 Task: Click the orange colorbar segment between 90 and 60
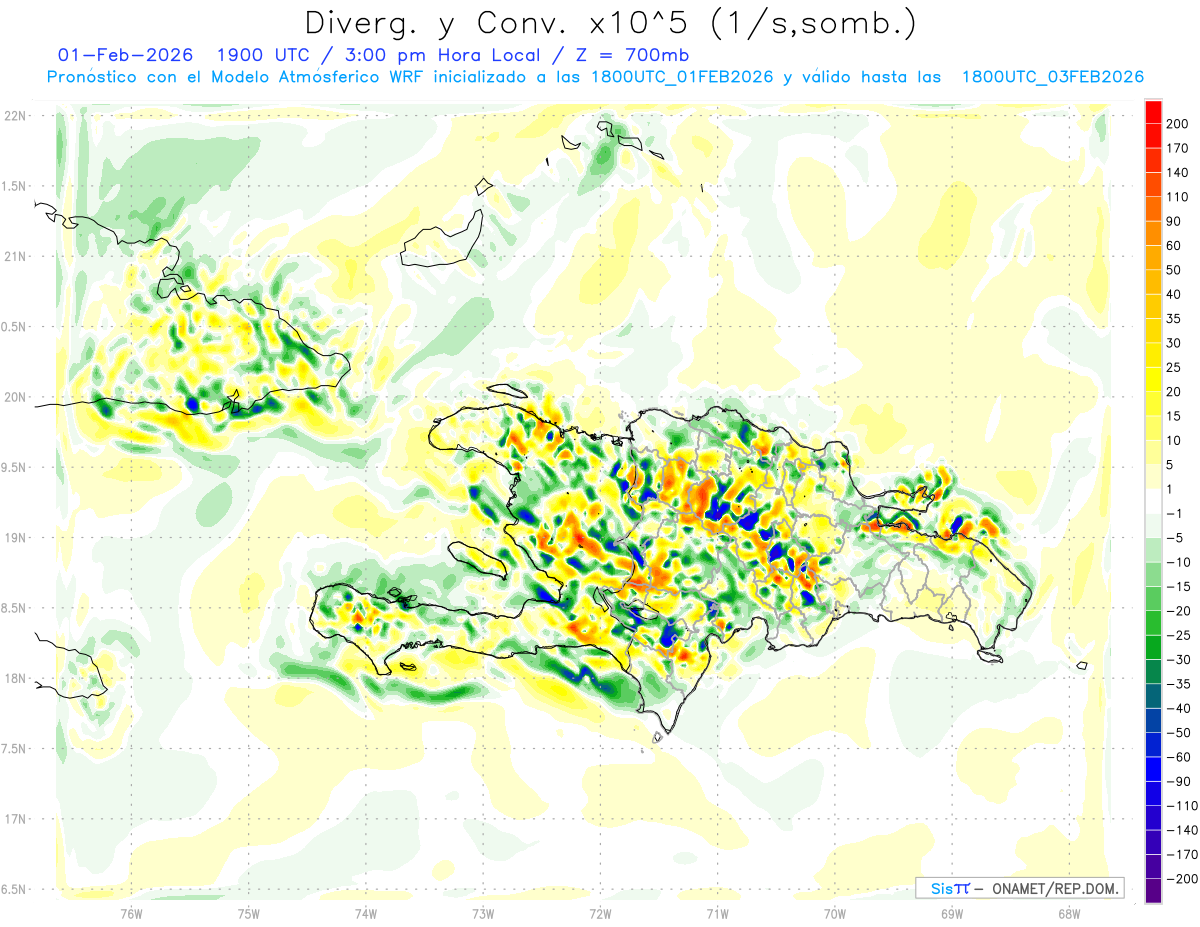[x=1153, y=233]
